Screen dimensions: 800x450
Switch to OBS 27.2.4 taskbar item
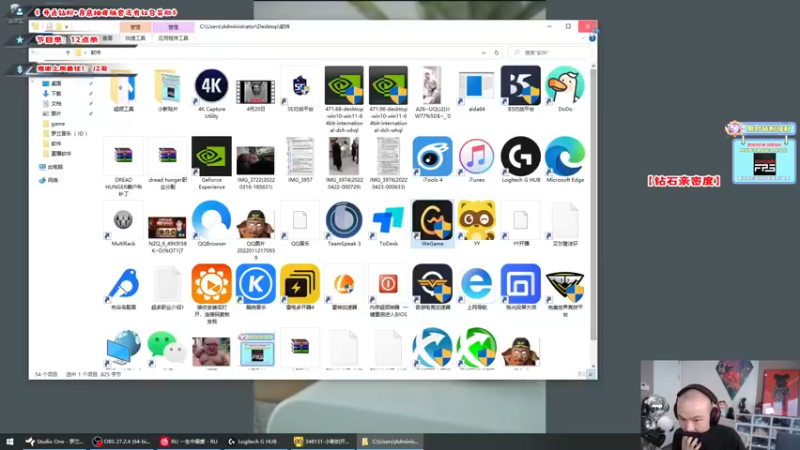click(121, 441)
